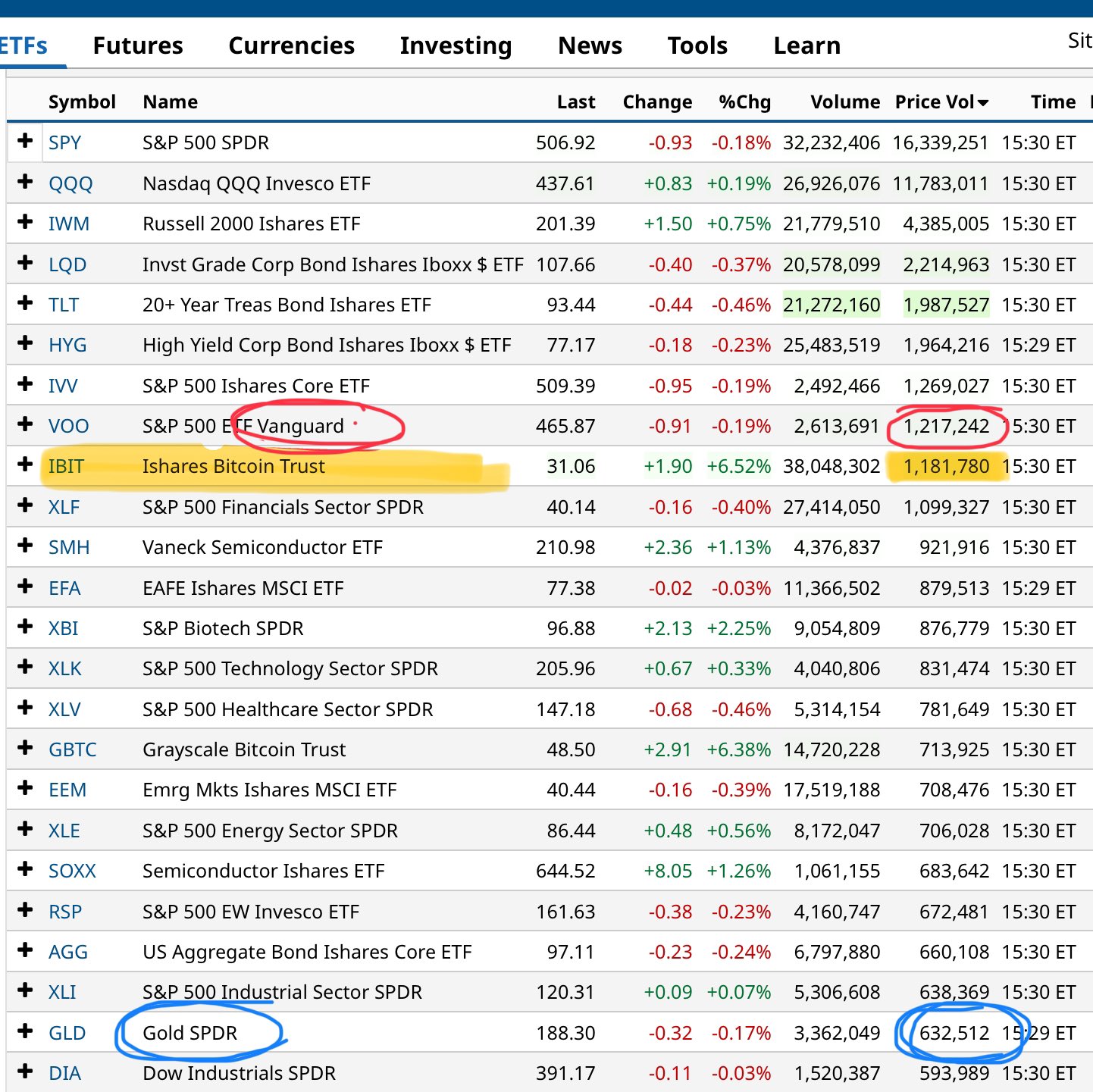Open the SOXX symbol link
Image resolution: width=1093 pixels, height=1092 pixels.
coord(72,871)
